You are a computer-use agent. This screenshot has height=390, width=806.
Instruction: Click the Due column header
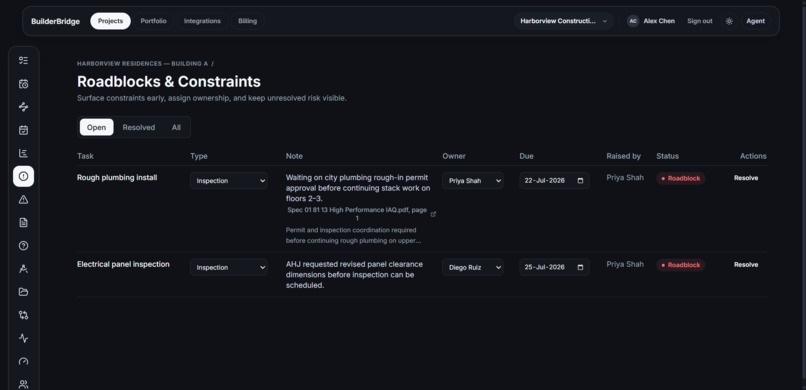[526, 156]
